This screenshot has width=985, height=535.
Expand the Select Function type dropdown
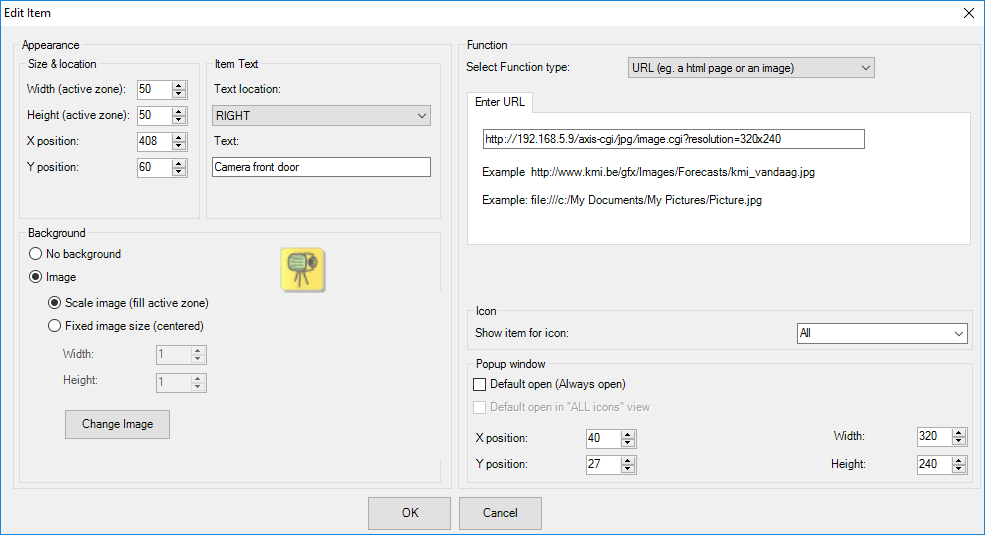pyautogui.click(x=750, y=68)
